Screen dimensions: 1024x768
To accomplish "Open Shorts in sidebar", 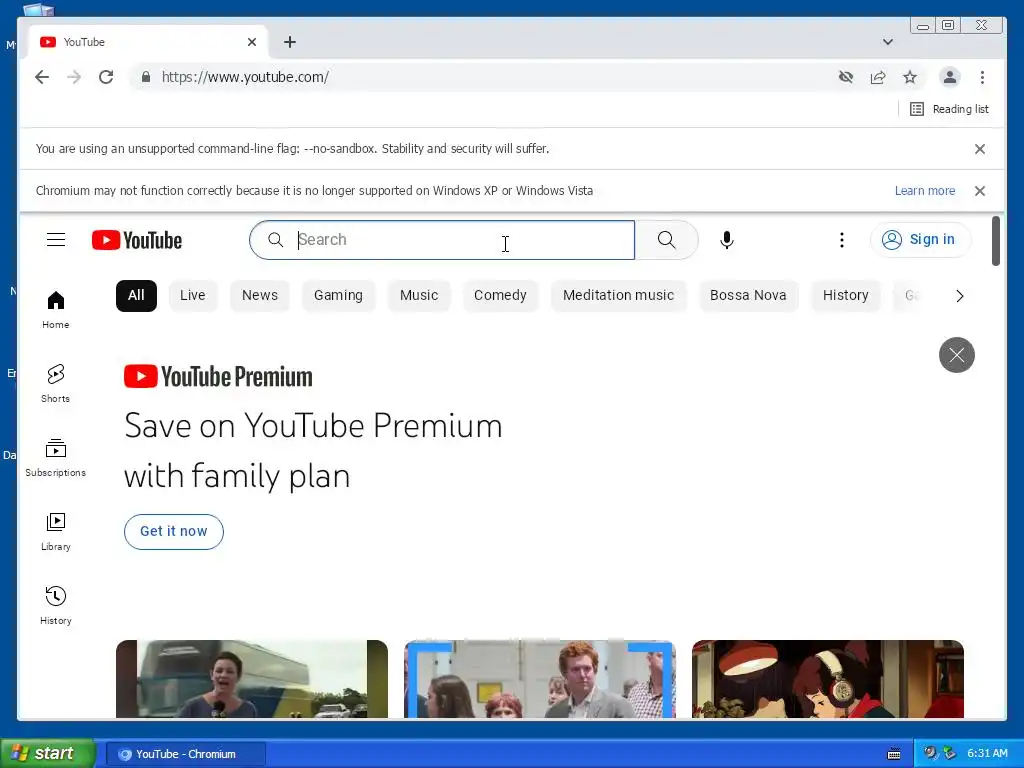I will pyautogui.click(x=56, y=384).
